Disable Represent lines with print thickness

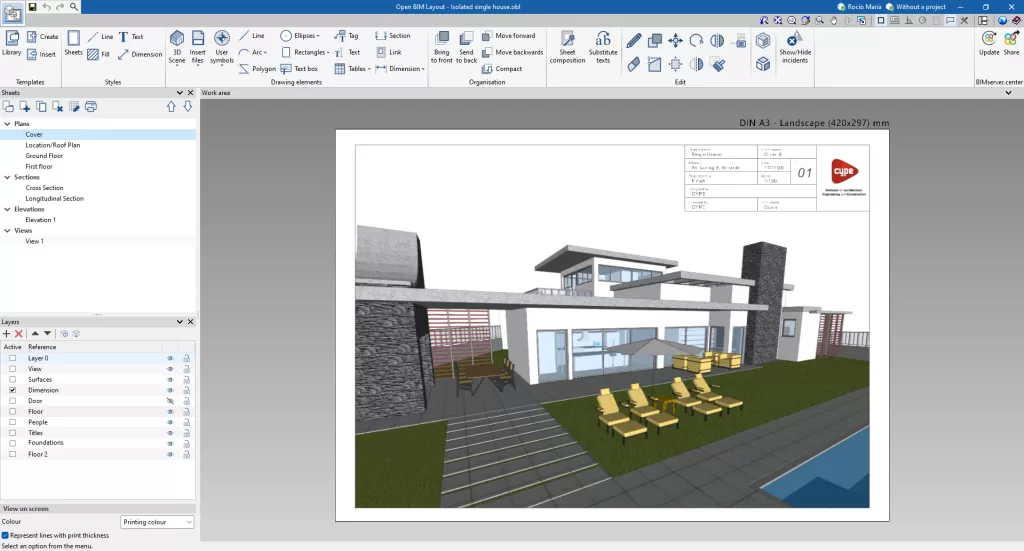click(x=6, y=535)
